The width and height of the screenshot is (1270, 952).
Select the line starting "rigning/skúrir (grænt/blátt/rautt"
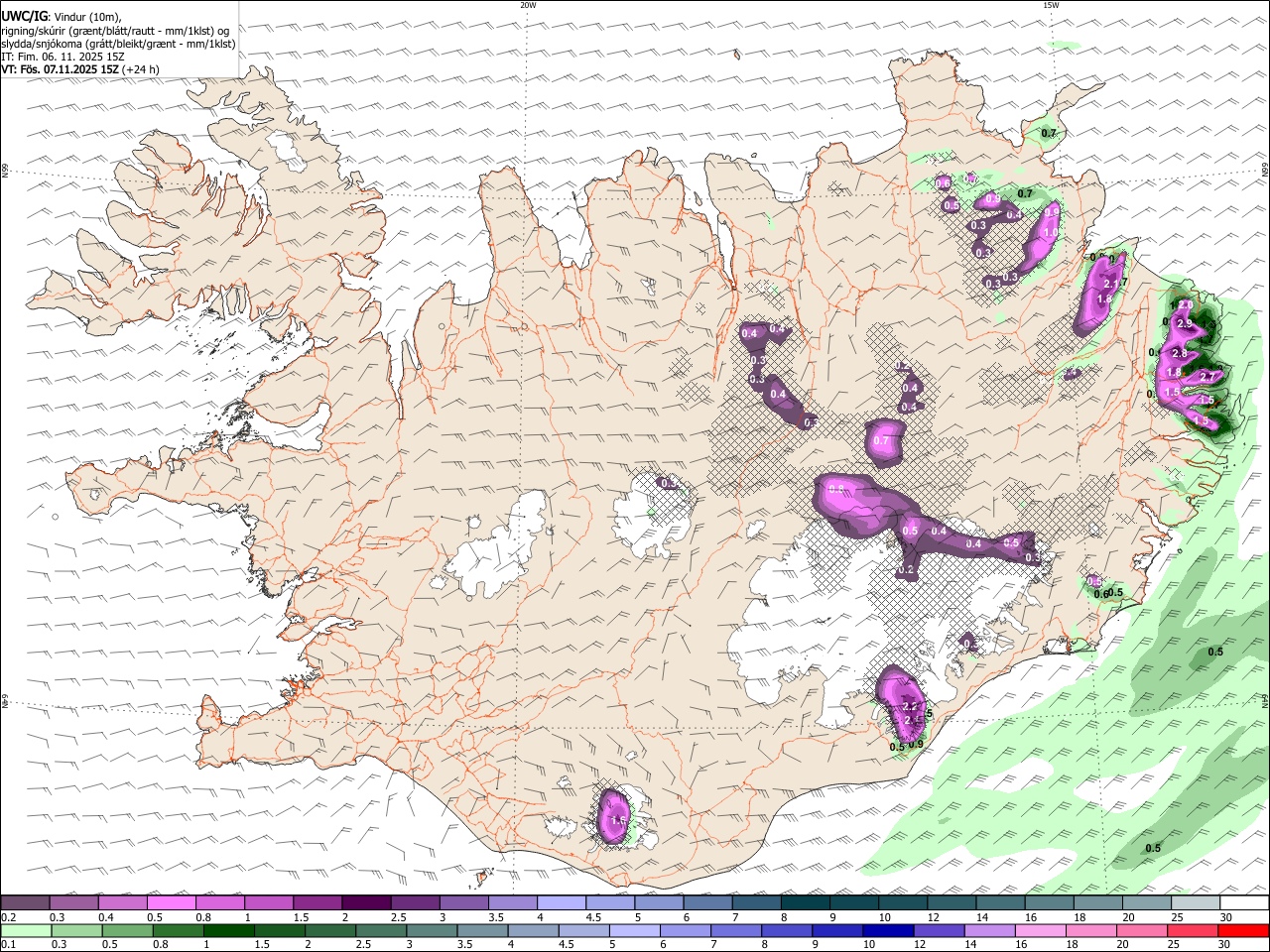115,31
